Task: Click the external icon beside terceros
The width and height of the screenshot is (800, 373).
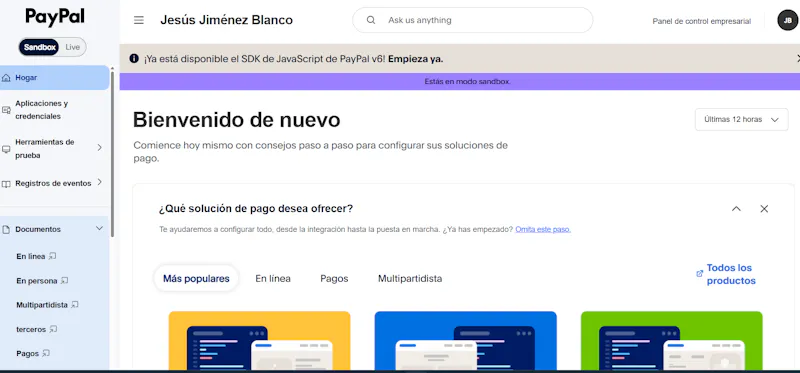Action: click(x=53, y=329)
